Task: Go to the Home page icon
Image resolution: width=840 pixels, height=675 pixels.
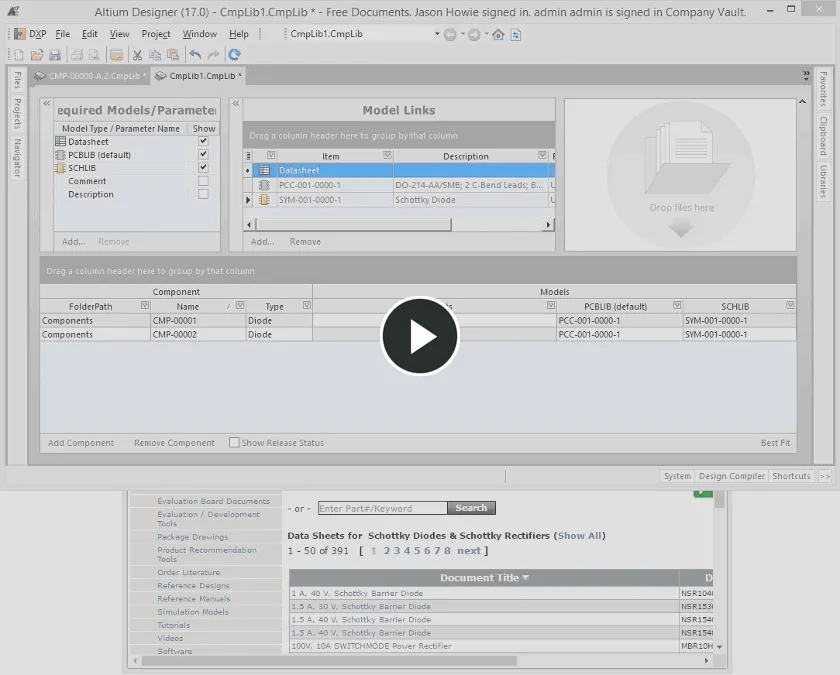Action: (x=498, y=35)
